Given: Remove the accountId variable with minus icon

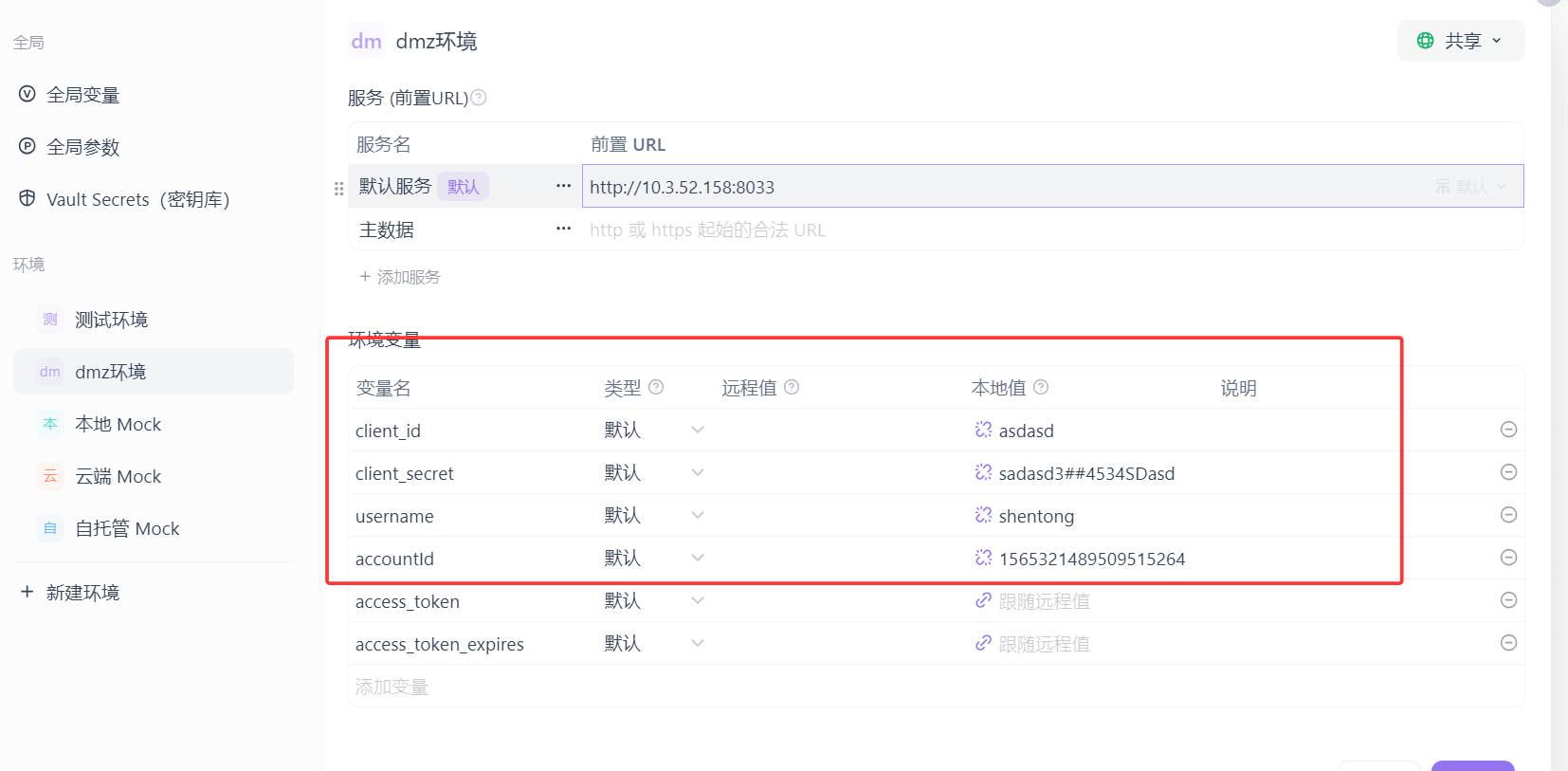Looking at the screenshot, I should point(1509,558).
